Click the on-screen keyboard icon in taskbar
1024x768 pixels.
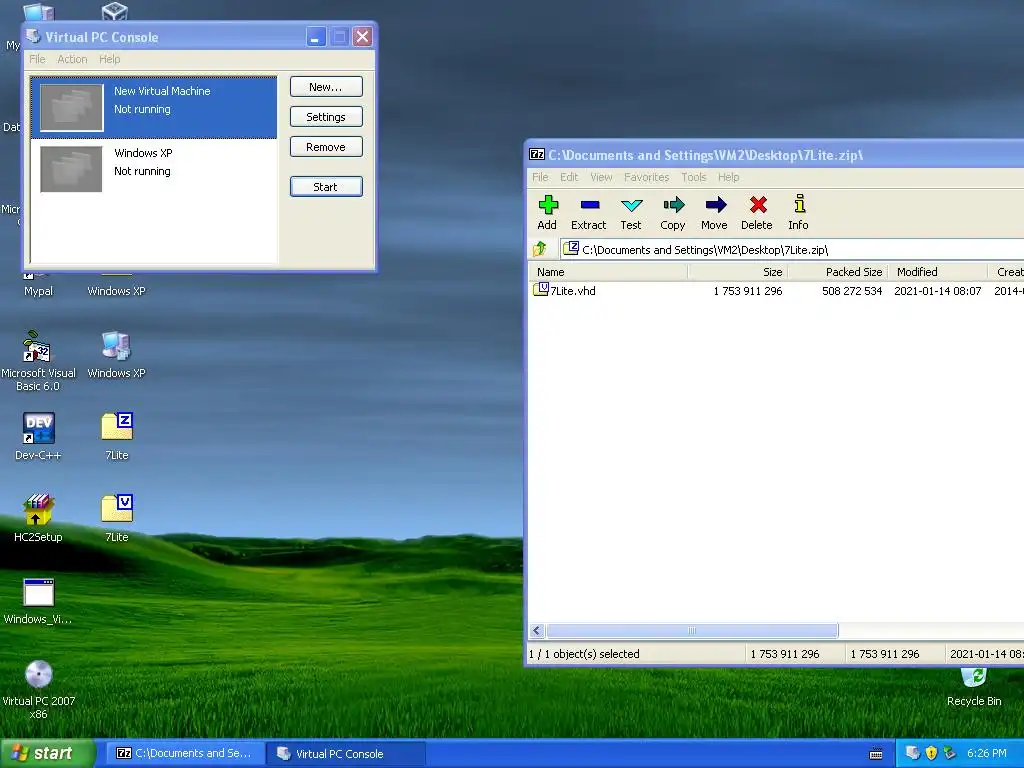[x=876, y=754]
